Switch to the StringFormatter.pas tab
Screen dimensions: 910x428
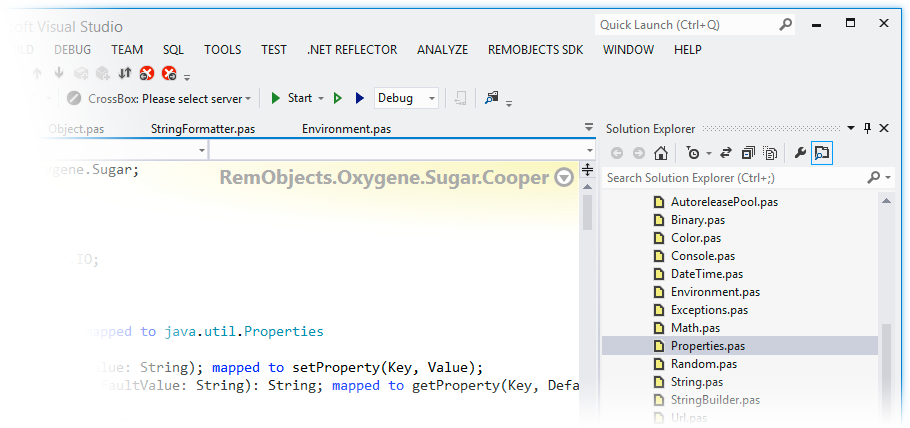pos(202,129)
